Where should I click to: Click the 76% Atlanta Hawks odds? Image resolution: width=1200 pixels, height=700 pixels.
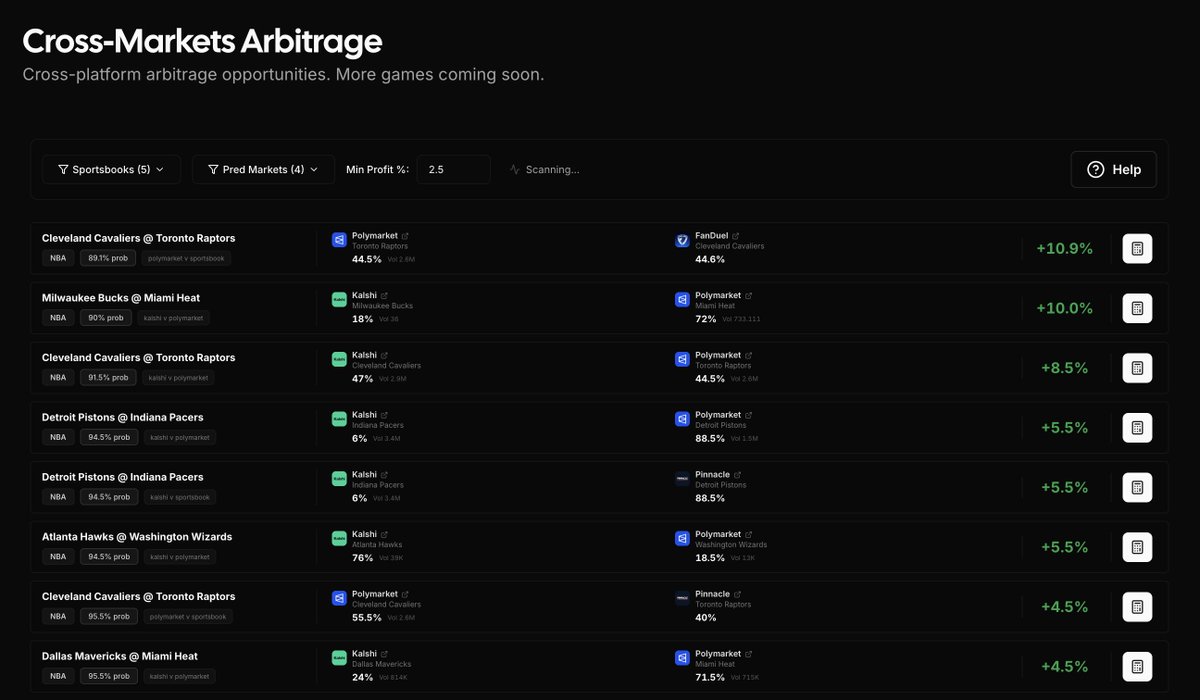362,558
